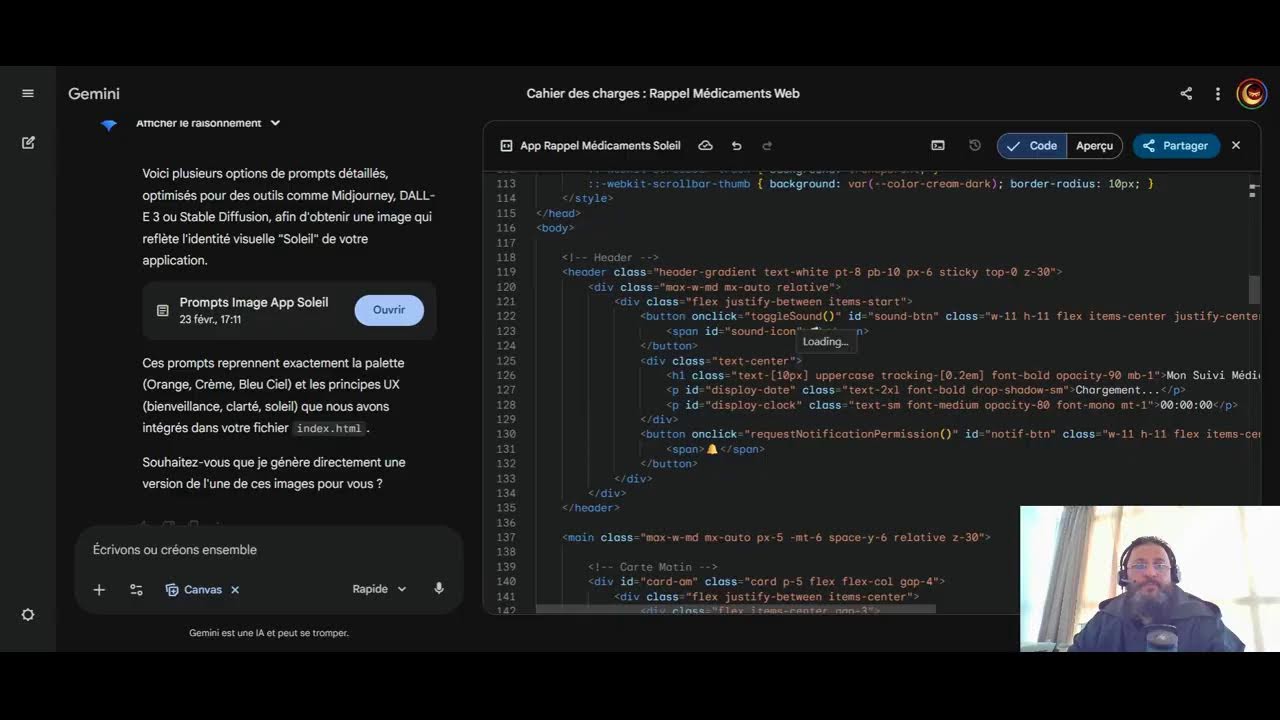Click the card-am div on line 140
Viewport: 1280px width, 720px height.
[x=766, y=581]
